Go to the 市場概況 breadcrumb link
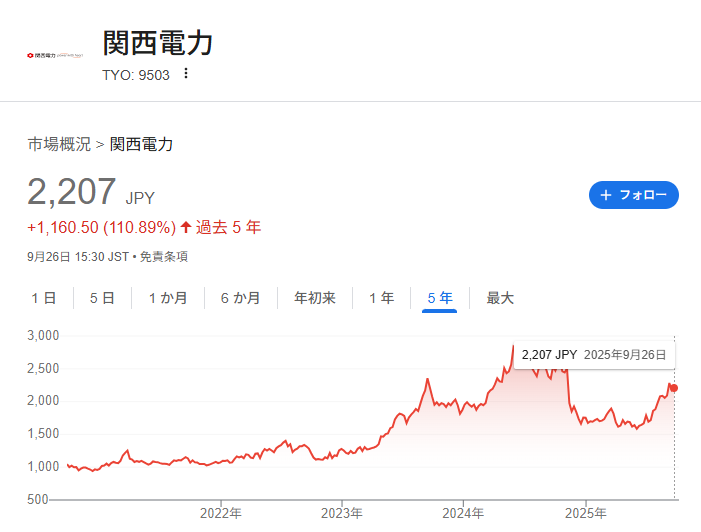This screenshot has height=532, width=701. [59, 144]
